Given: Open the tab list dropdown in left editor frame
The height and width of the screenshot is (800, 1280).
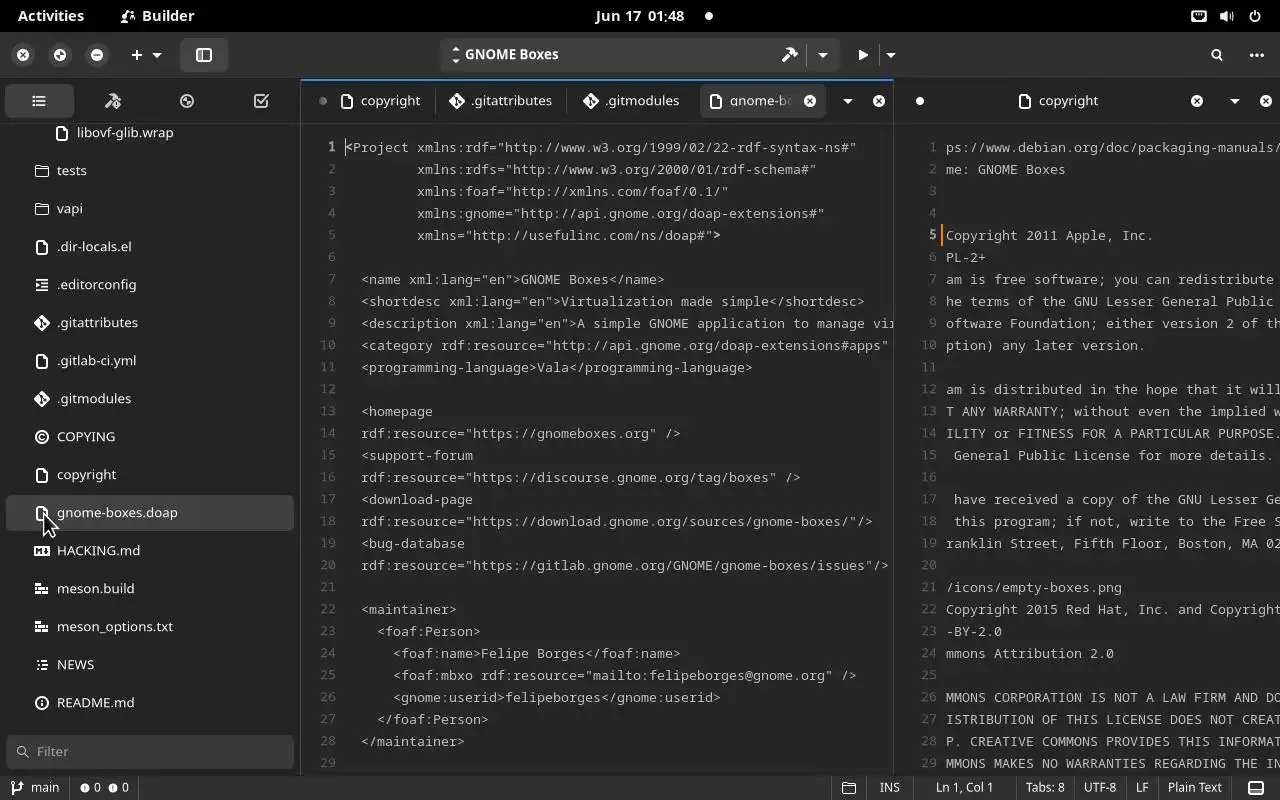Looking at the screenshot, I should click(x=848, y=101).
